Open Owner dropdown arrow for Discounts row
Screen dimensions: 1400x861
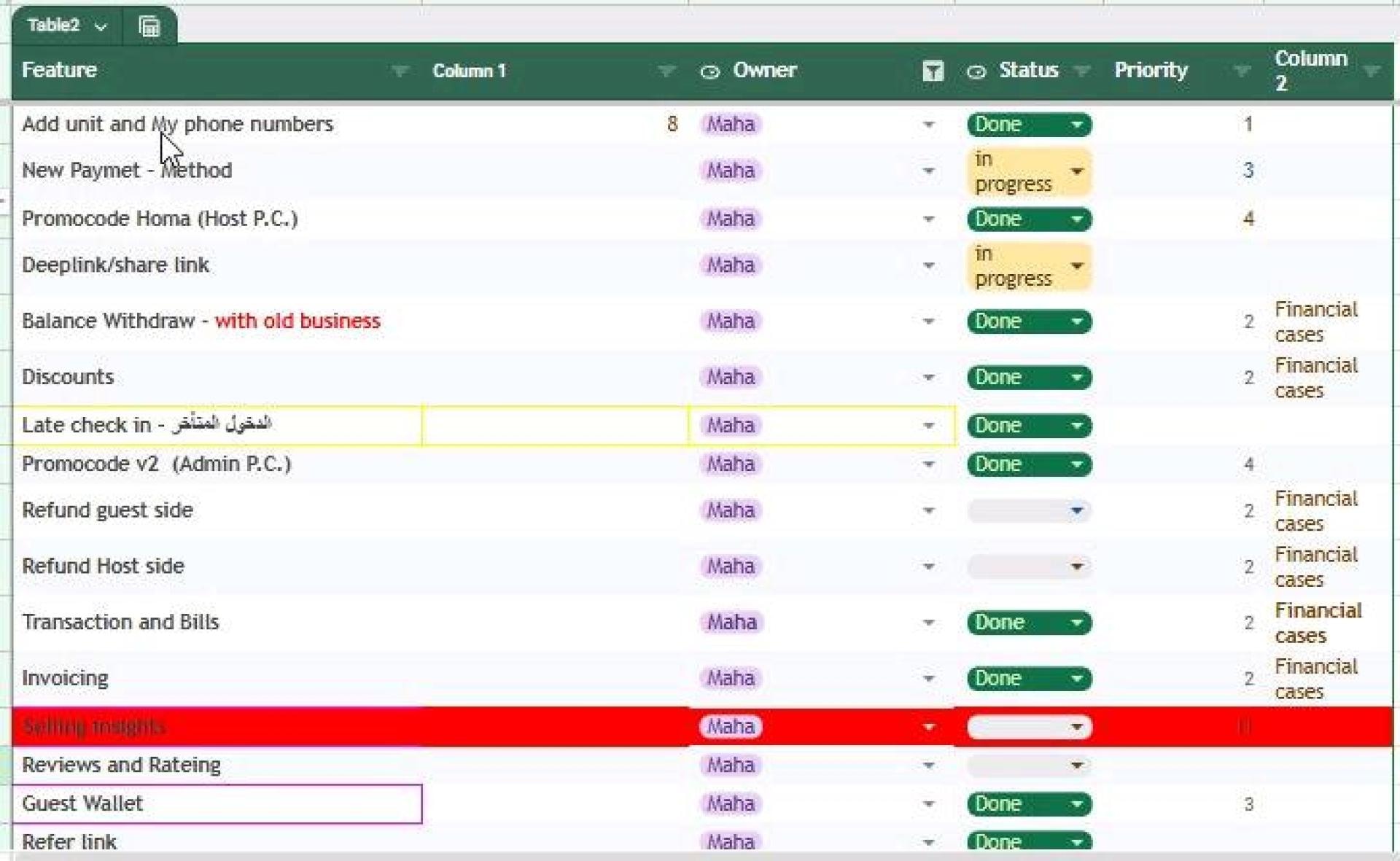tap(928, 378)
